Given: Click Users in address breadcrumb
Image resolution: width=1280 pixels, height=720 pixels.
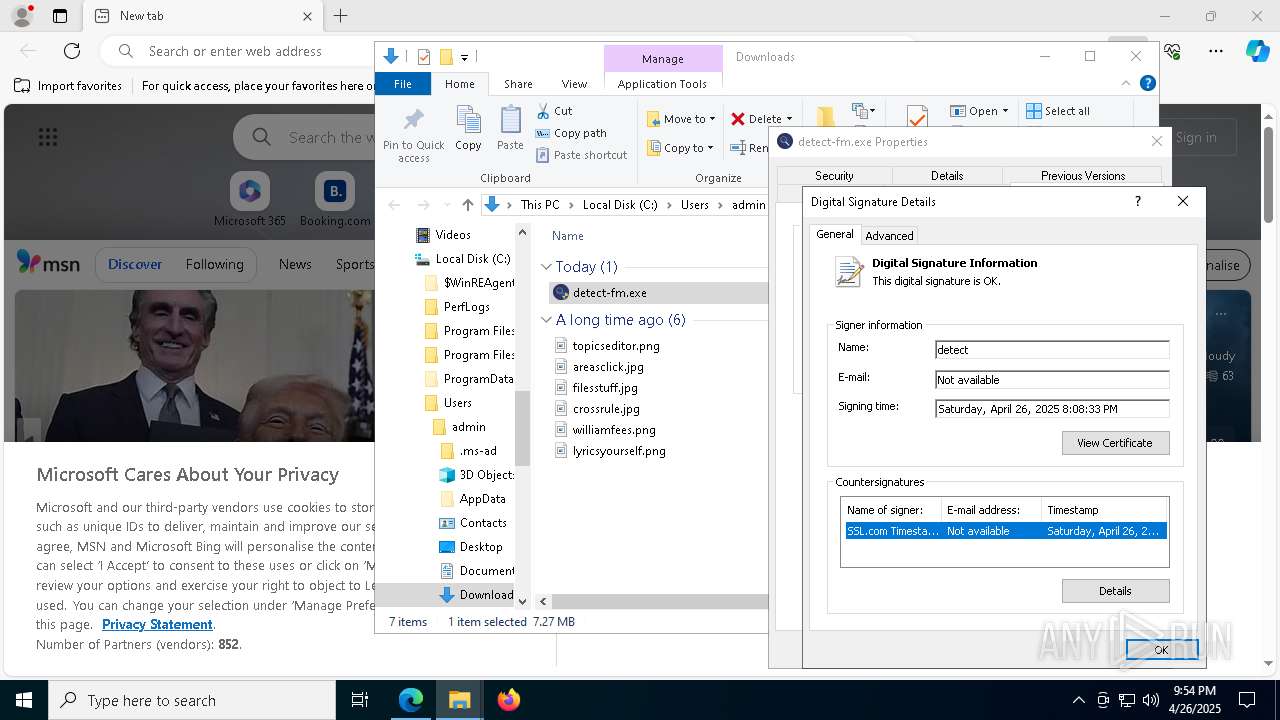Looking at the screenshot, I should pyautogui.click(x=695, y=205).
